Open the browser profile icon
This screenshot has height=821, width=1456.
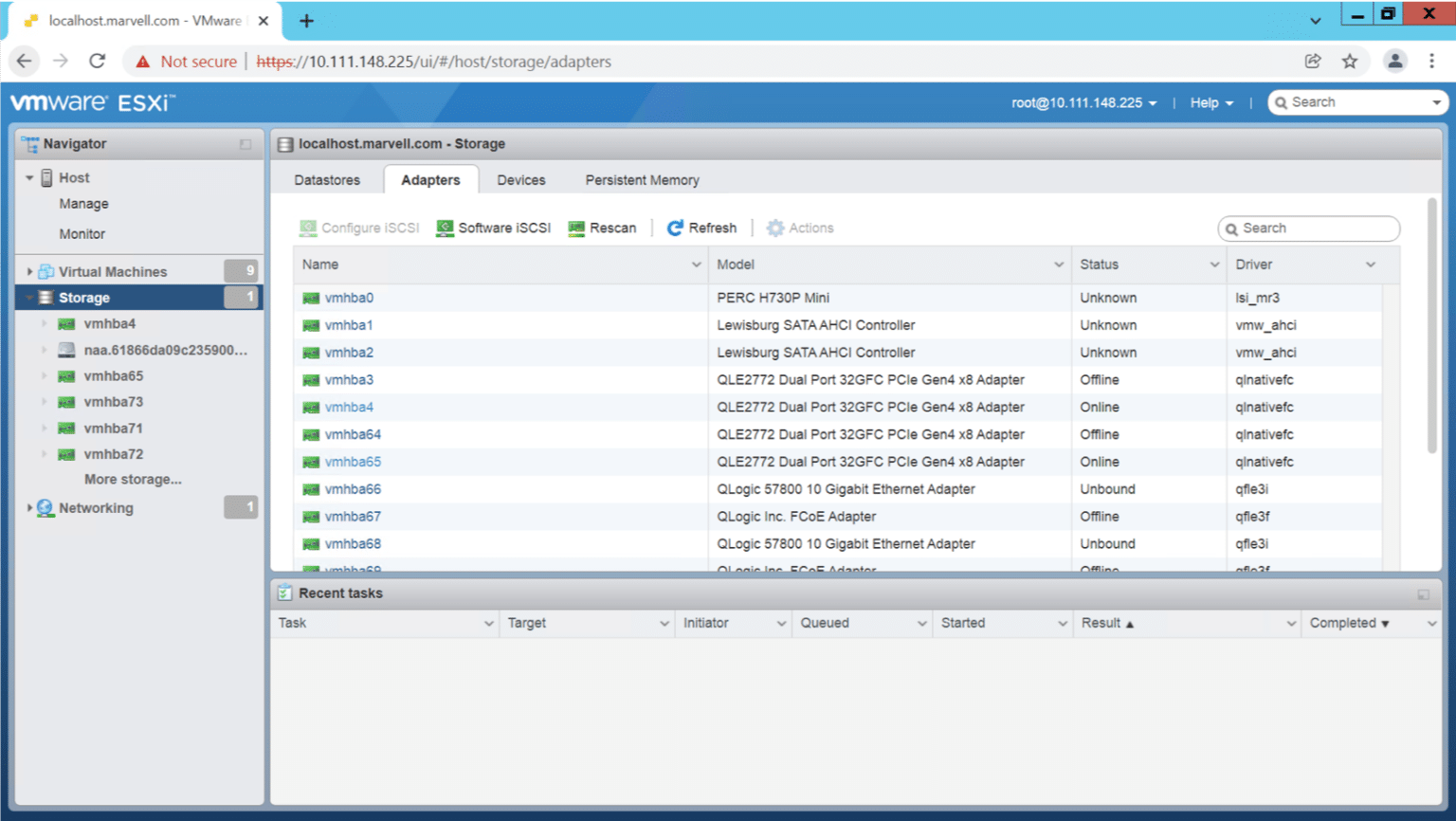pyautogui.click(x=1395, y=61)
